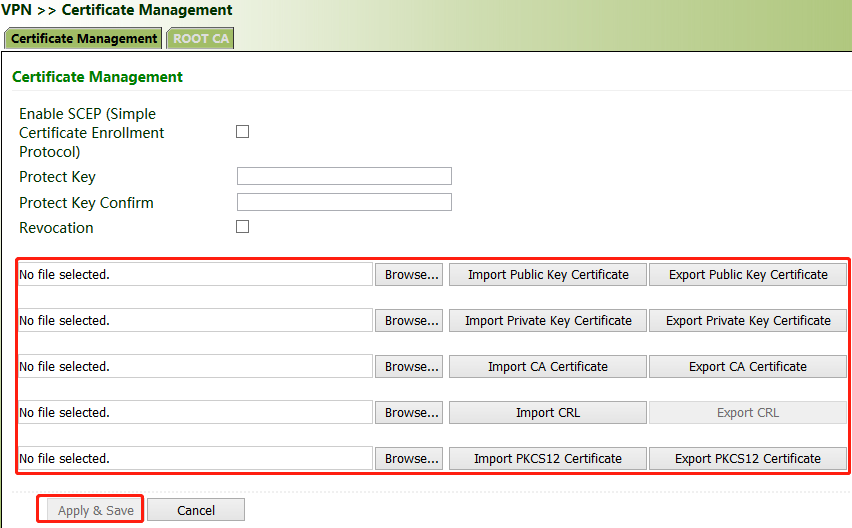Tick the Revocation checkbox
852x528 pixels.
(x=242, y=227)
